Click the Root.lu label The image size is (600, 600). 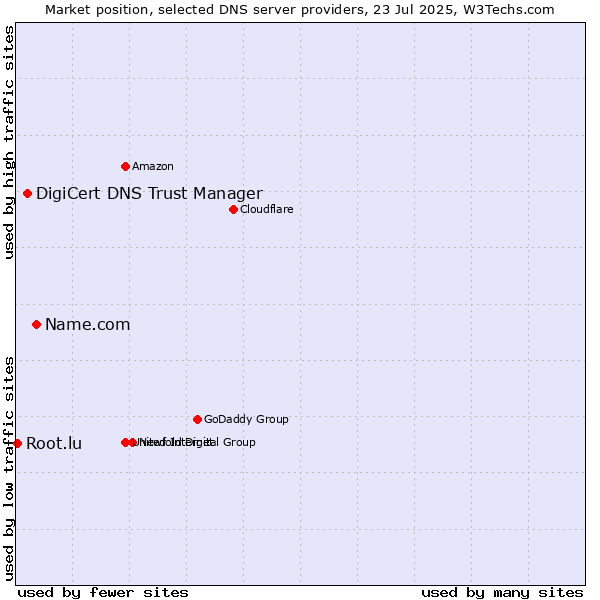pyautogui.click(x=54, y=443)
